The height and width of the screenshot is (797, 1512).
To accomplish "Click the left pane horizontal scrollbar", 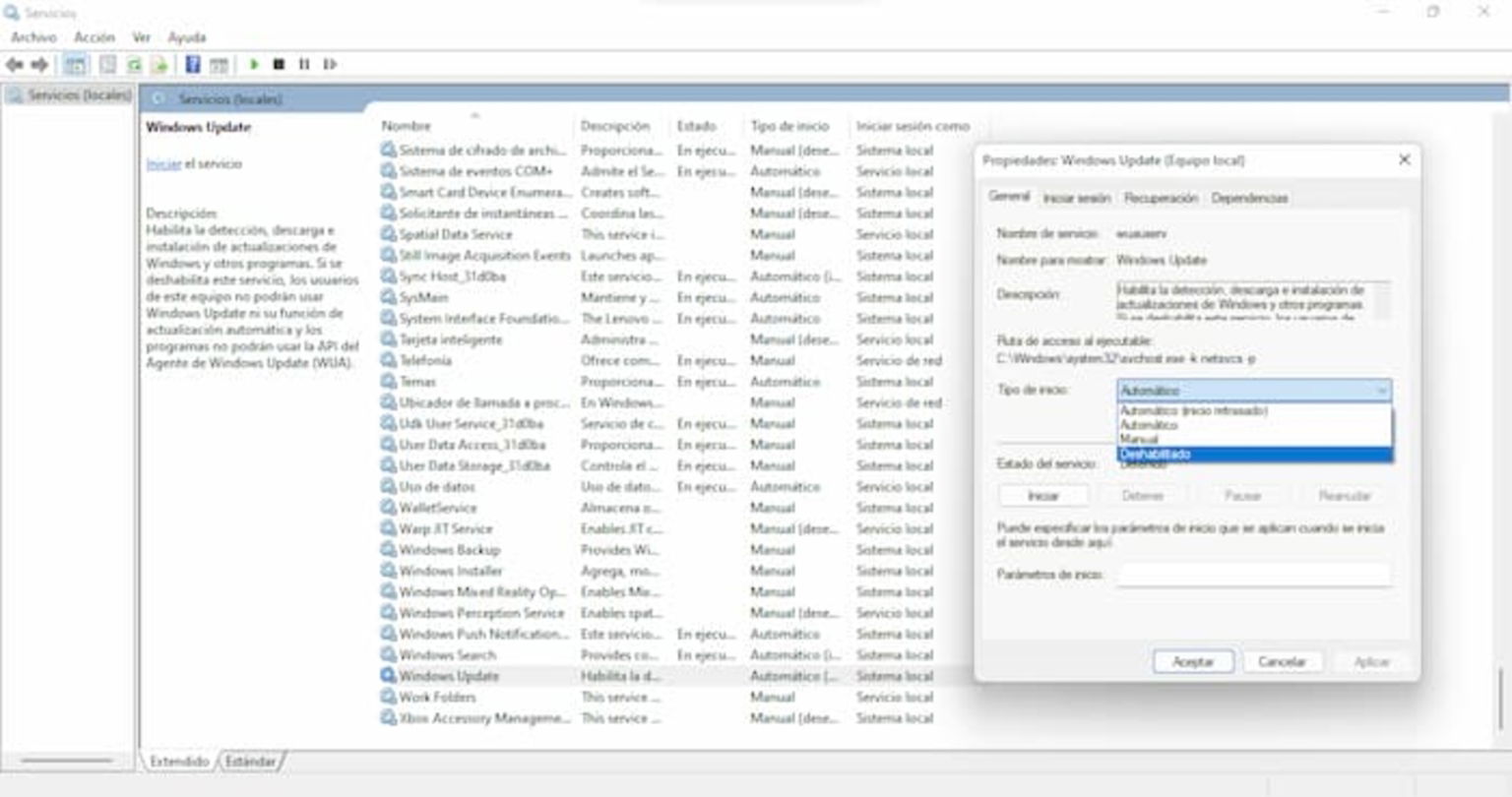I will (67, 761).
